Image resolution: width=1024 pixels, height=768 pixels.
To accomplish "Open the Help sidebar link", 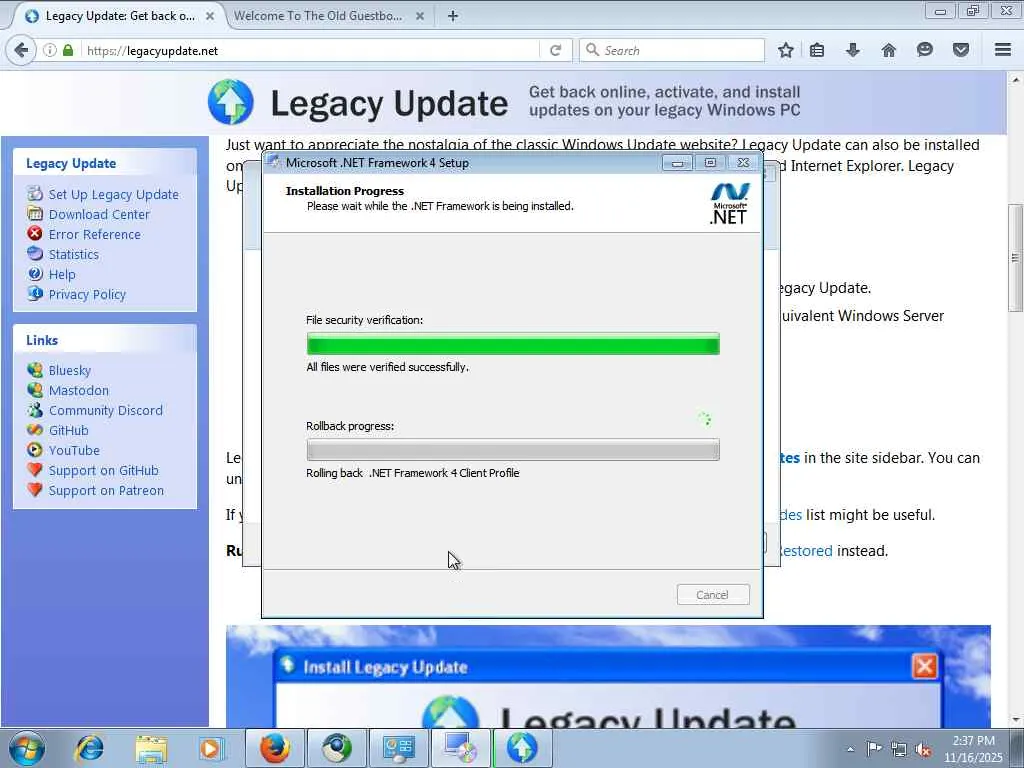I will click(x=62, y=274).
